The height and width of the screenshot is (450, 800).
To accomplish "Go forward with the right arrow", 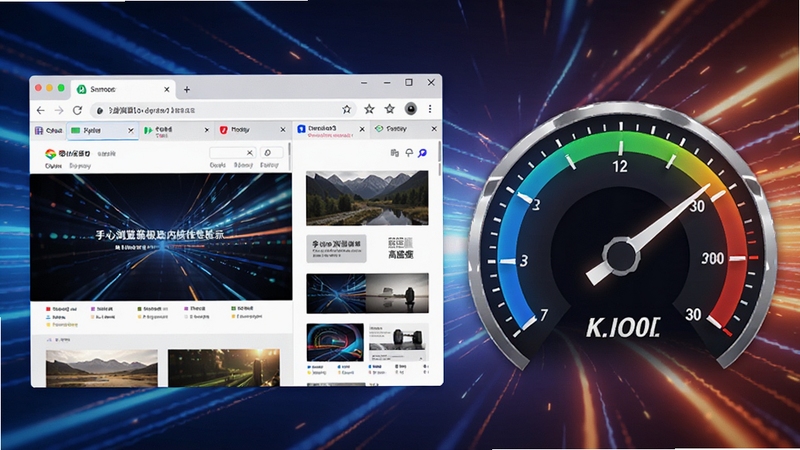I will click(59, 110).
